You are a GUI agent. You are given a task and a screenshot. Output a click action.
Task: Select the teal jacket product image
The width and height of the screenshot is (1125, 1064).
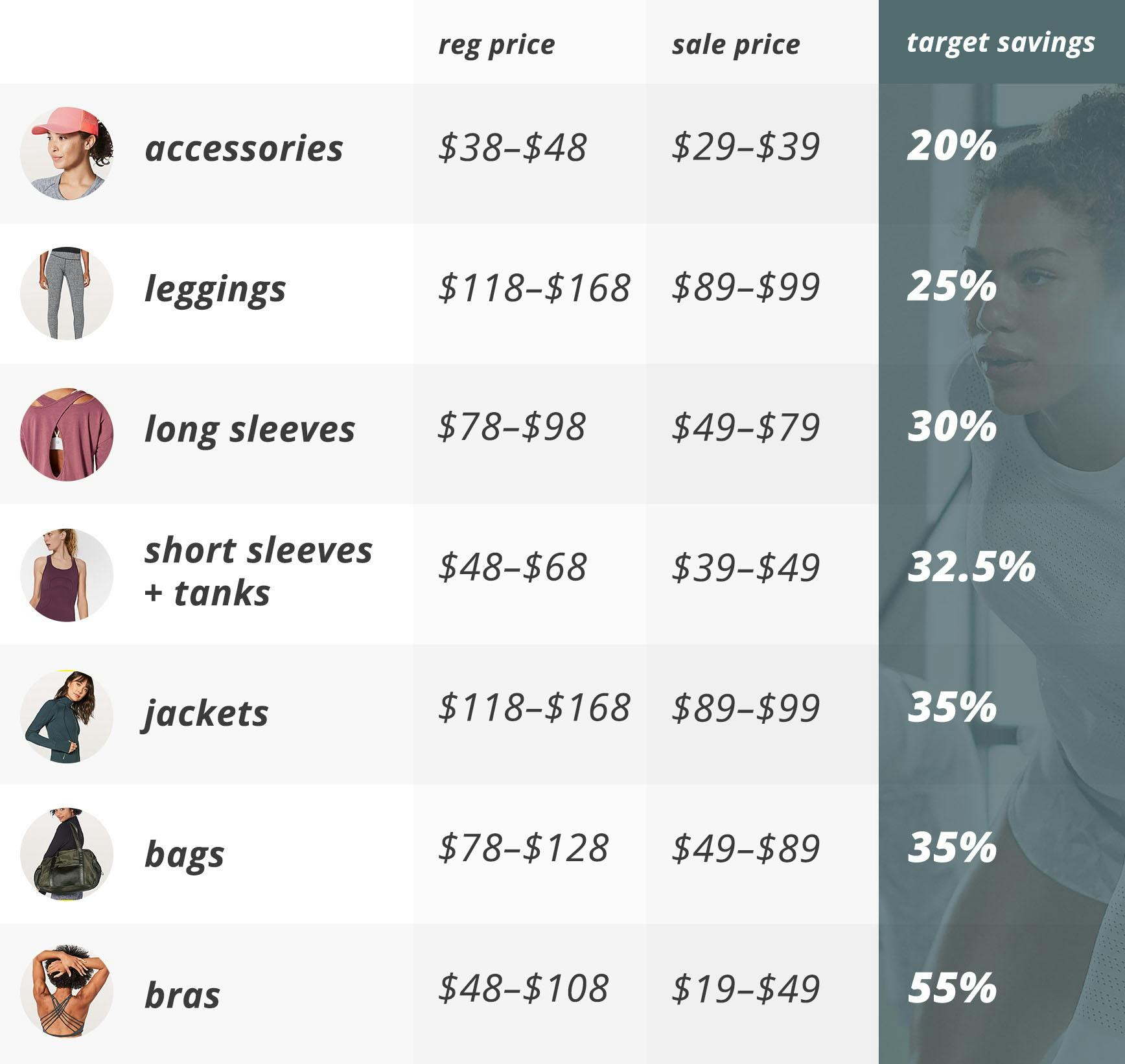(67, 715)
